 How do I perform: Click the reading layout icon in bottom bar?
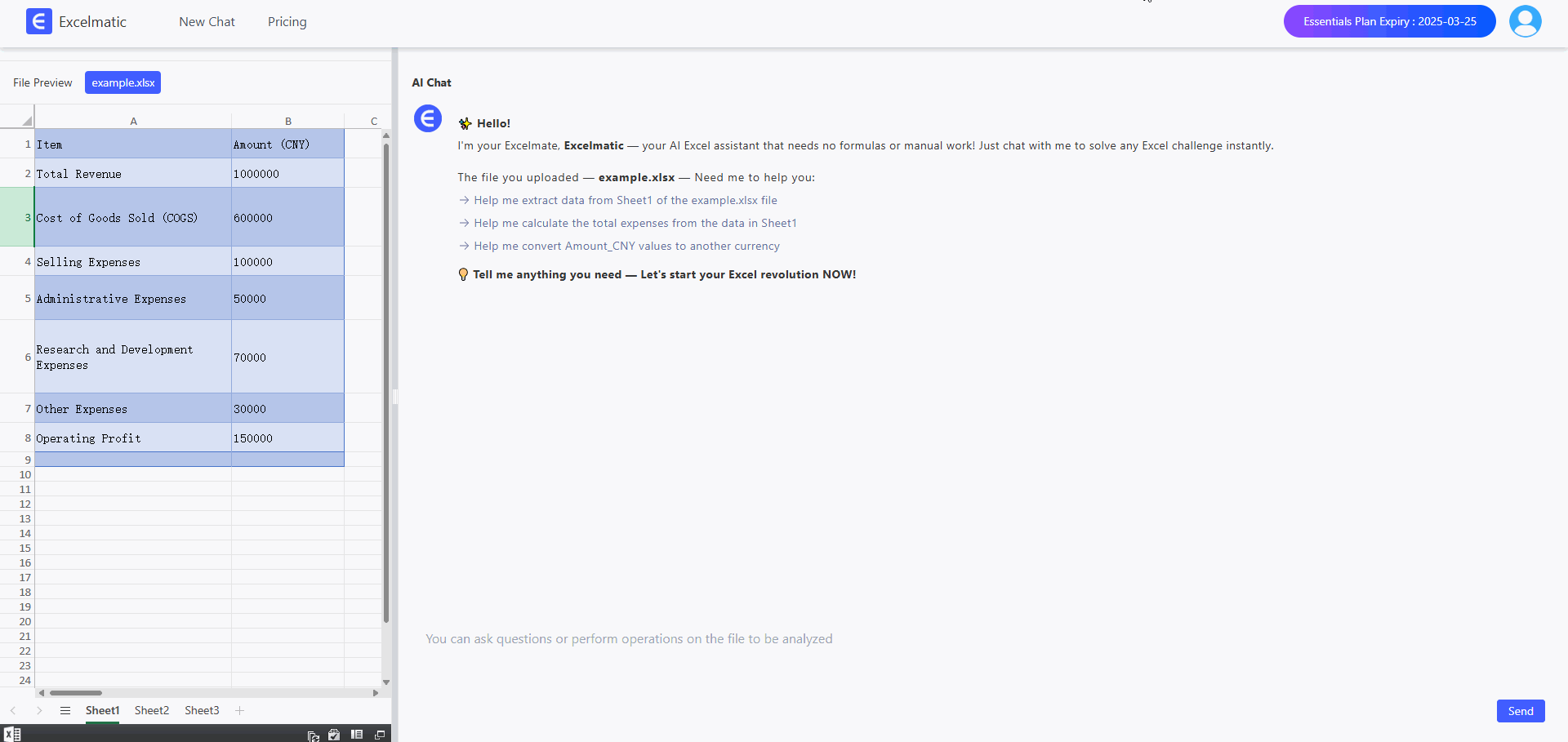pyautogui.click(x=357, y=735)
